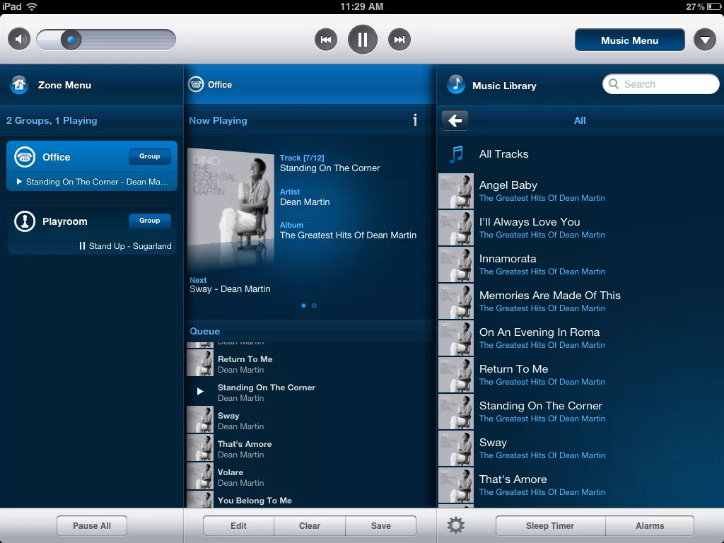Click the All heading in Music Library
Viewport: 724px width, 543px height.
click(579, 121)
